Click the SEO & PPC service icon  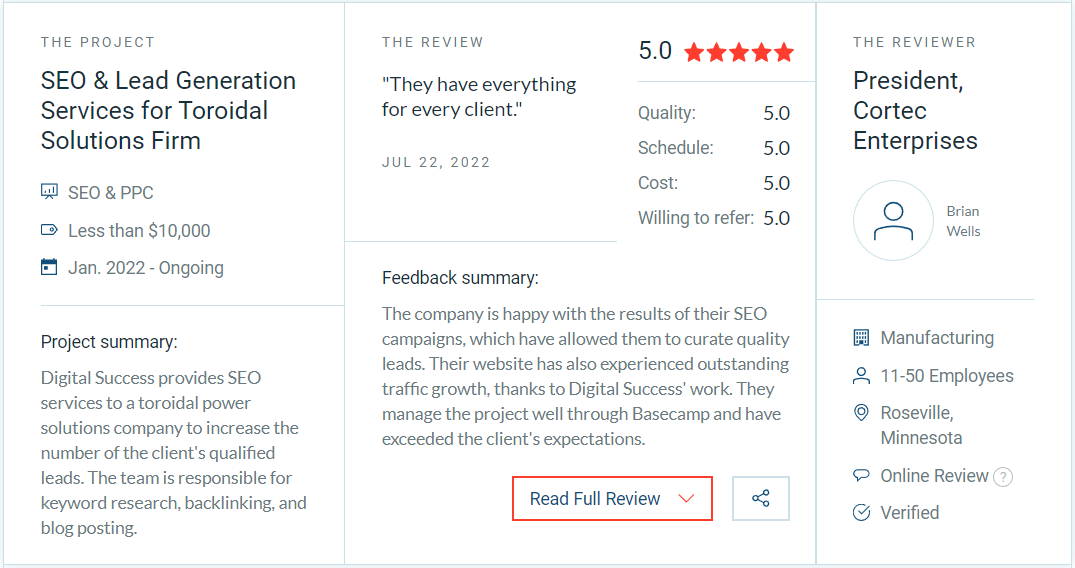pos(49,191)
